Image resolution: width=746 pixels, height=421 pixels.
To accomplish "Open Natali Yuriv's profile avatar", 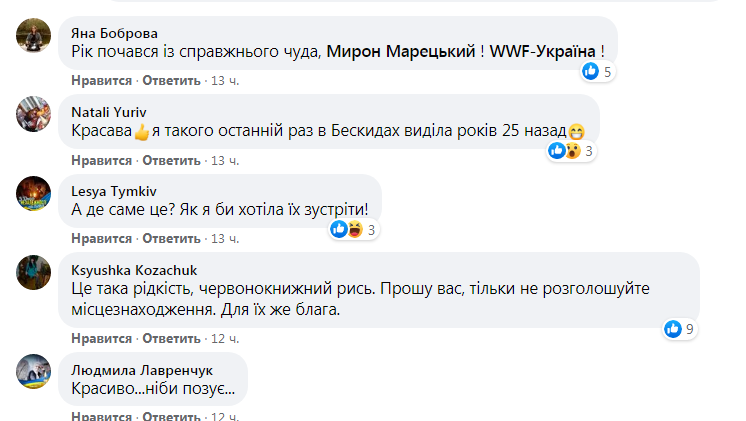I will coord(33,115).
